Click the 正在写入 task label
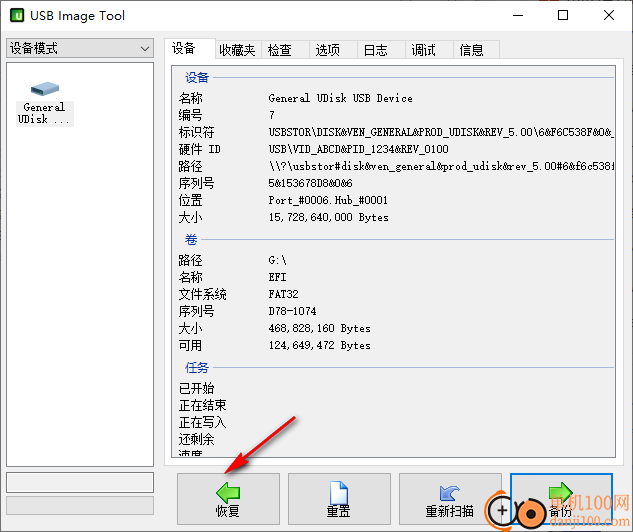The image size is (633, 532). [x=202, y=422]
